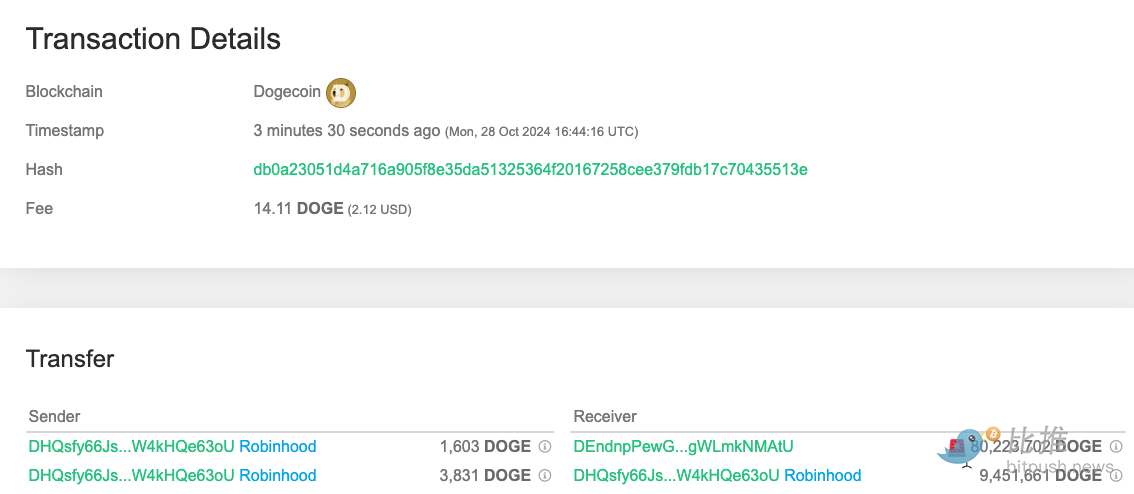Click the Receiver column header
Image resolution: width=1134 pixels, height=494 pixels.
tap(605, 416)
